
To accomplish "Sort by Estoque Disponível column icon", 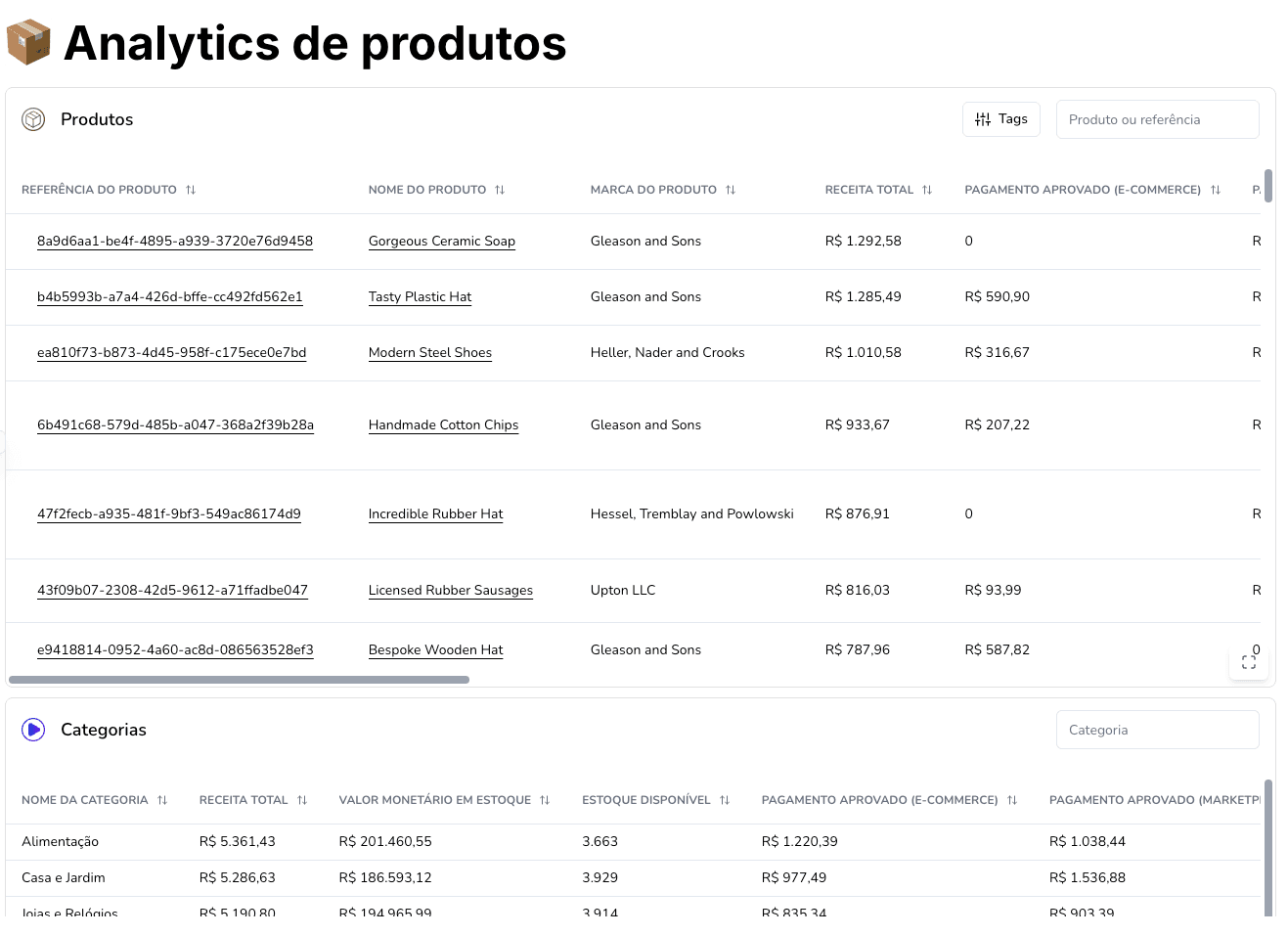I will (x=725, y=800).
